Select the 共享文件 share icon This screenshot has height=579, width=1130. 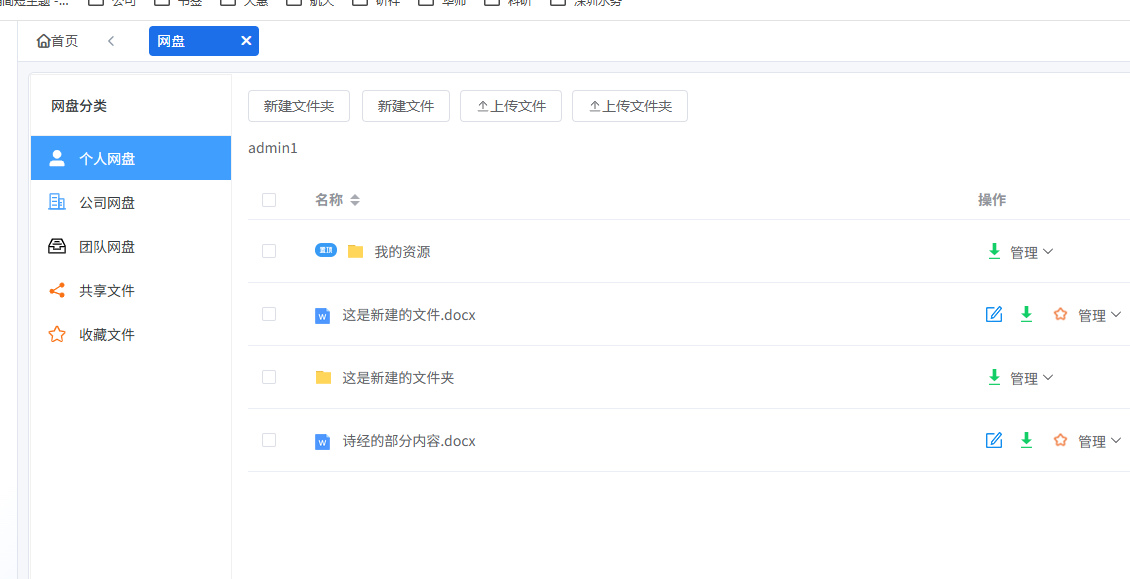[x=57, y=291]
